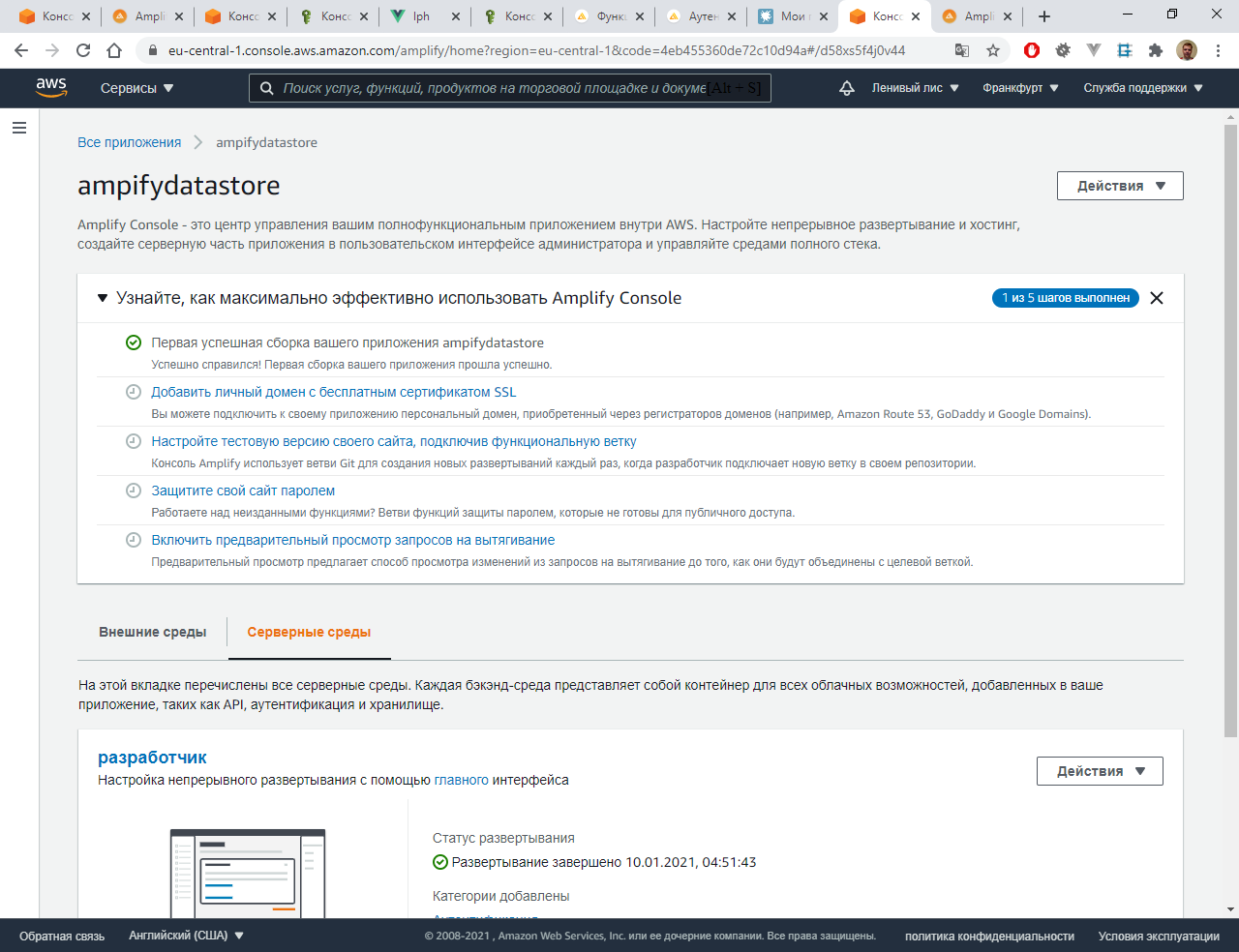Open 'Добавить личный домен с бесплатным сертификатом SSL'
Image resolution: width=1239 pixels, height=952 pixels.
tap(334, 392)
